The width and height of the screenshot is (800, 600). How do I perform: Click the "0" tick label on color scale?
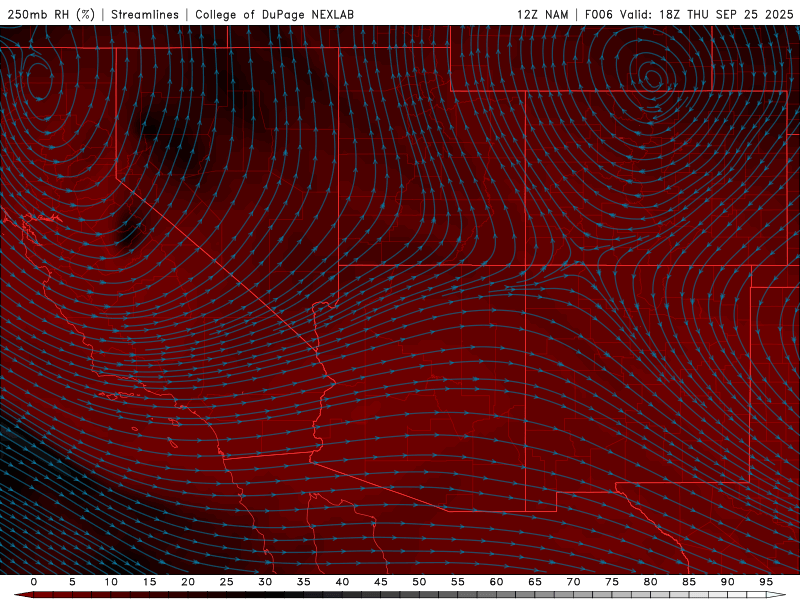(x=34, y=582)
